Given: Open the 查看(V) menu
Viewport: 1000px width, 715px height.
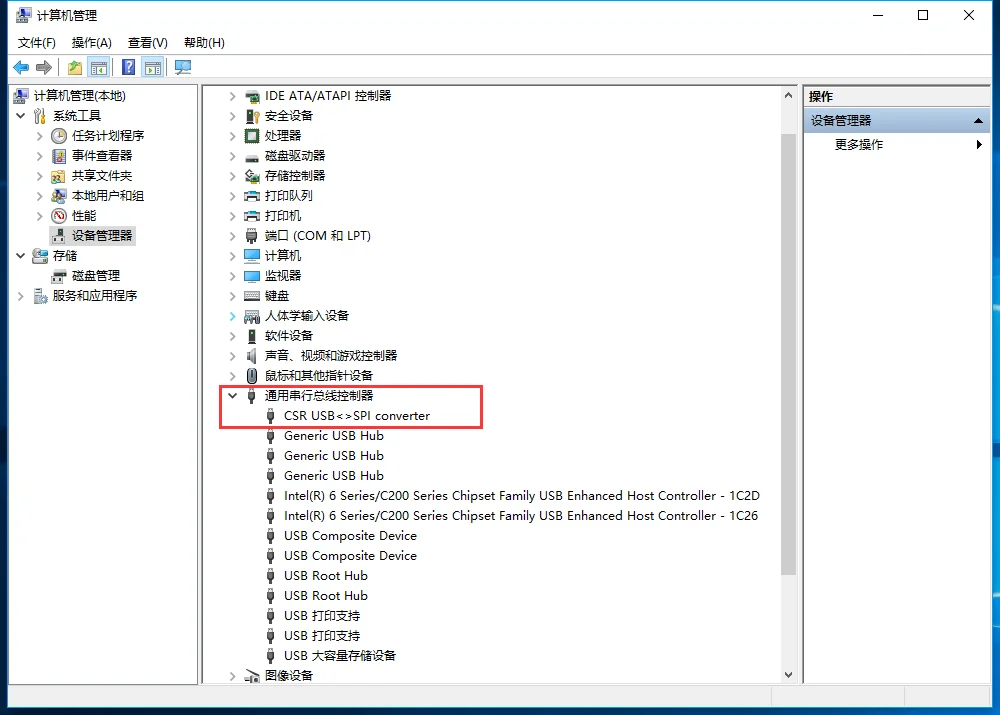Looking at the screenshot, I should coord(148,43).
